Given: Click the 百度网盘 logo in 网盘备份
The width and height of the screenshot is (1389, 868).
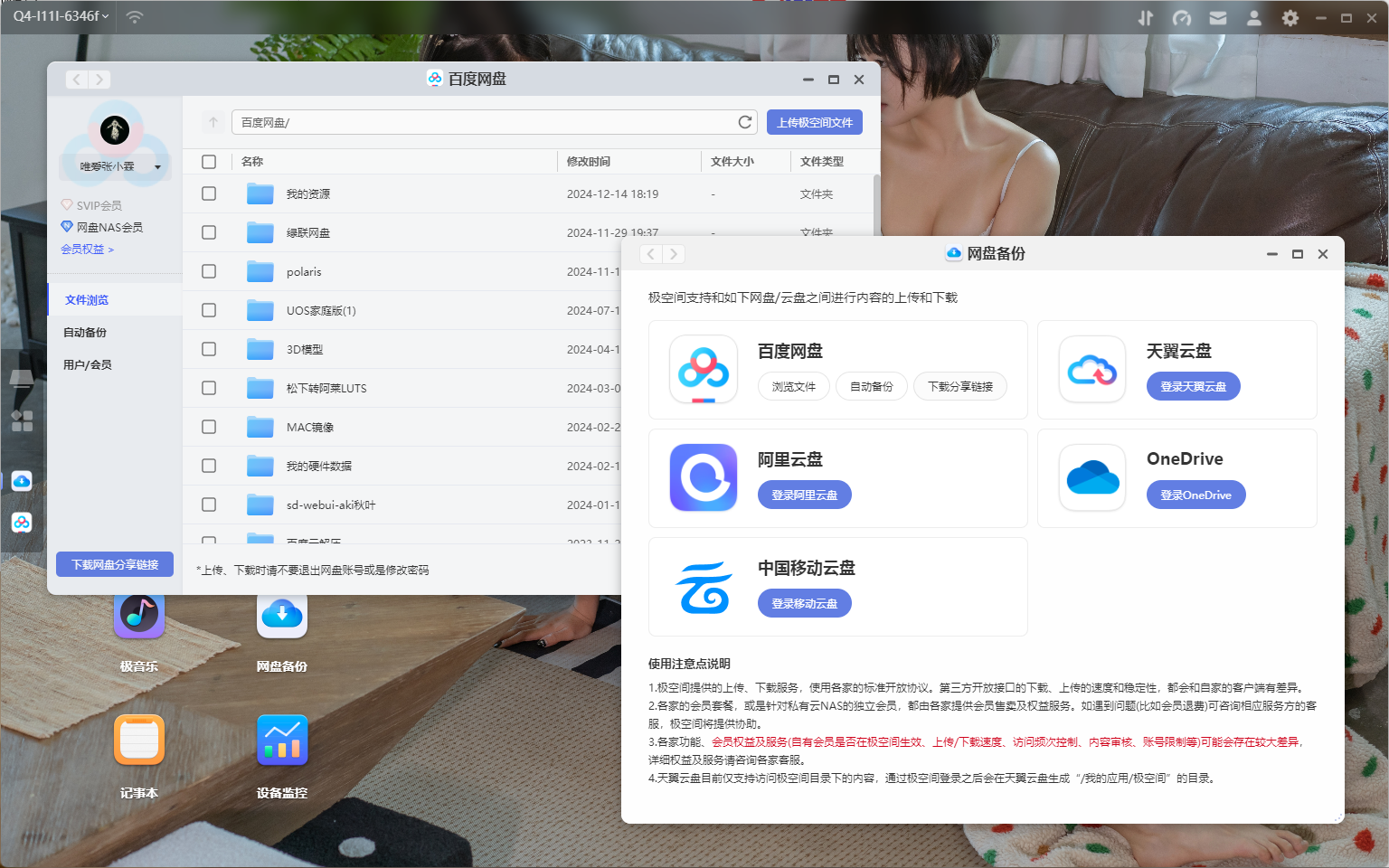Looking at the screenshot, I should (704, 370).
